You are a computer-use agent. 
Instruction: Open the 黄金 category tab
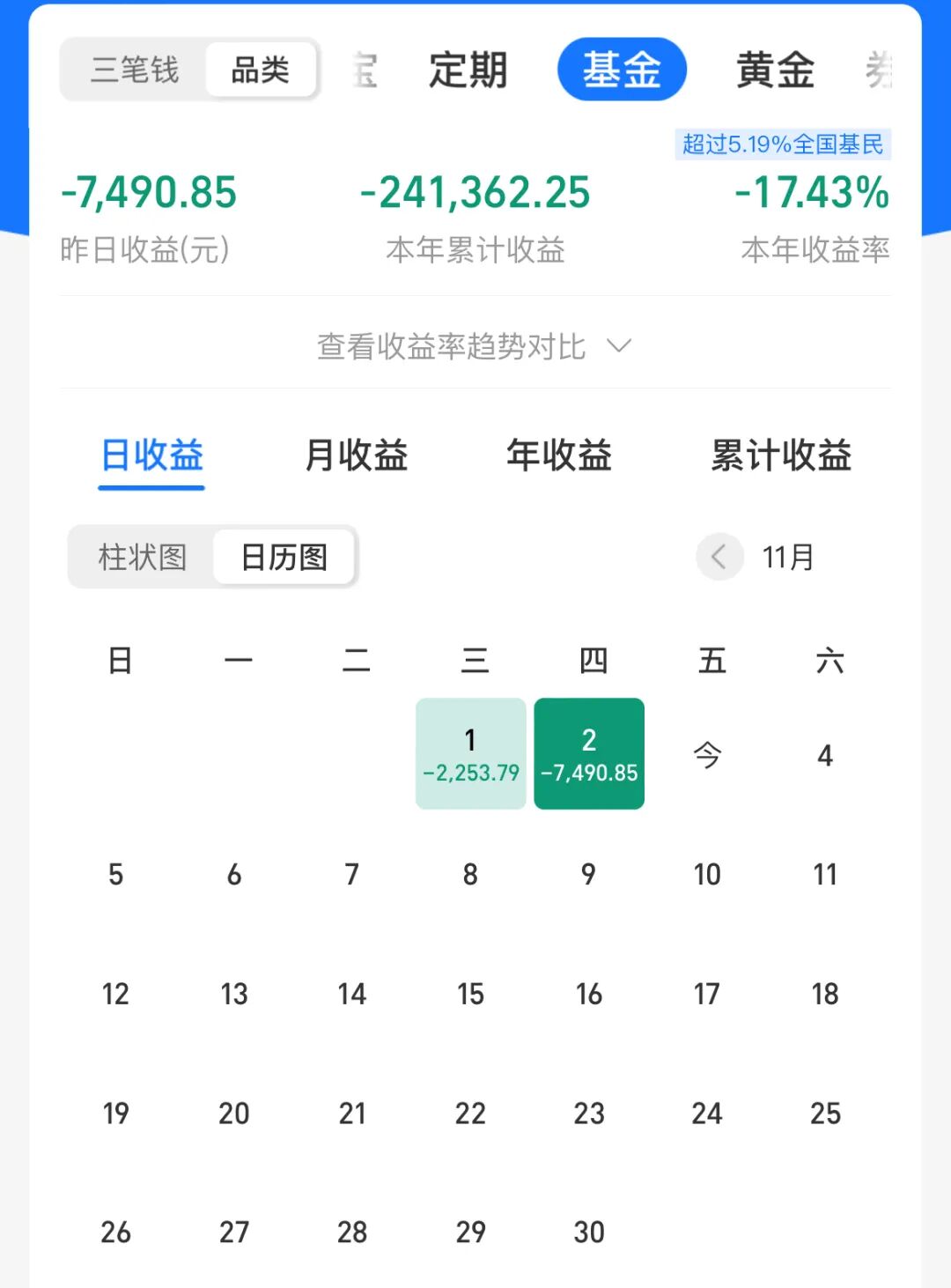tap(775, 70)
